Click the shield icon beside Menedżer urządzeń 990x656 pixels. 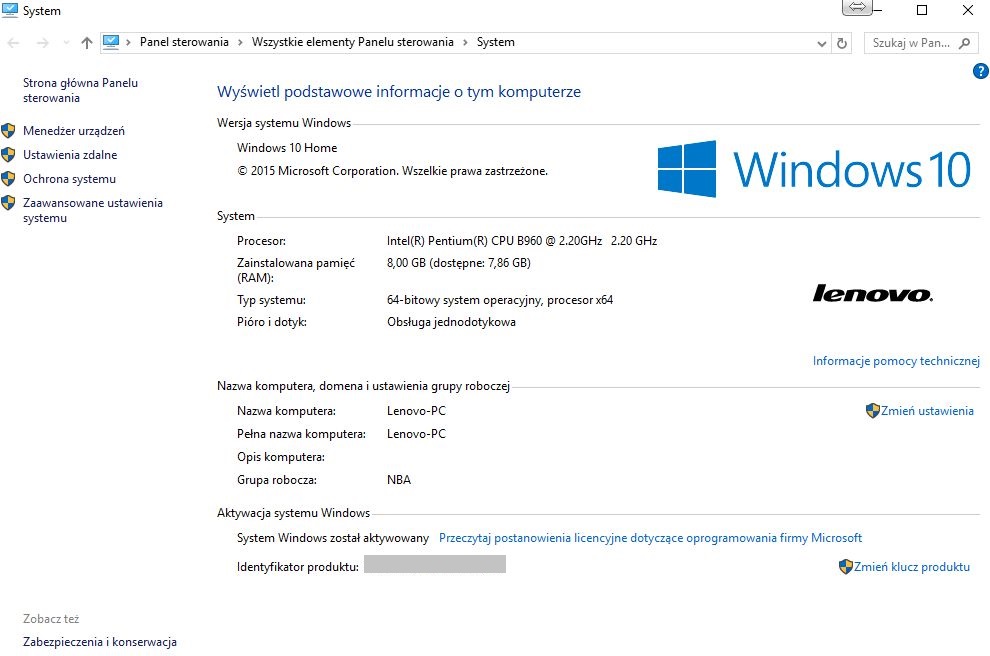[8, 131]
